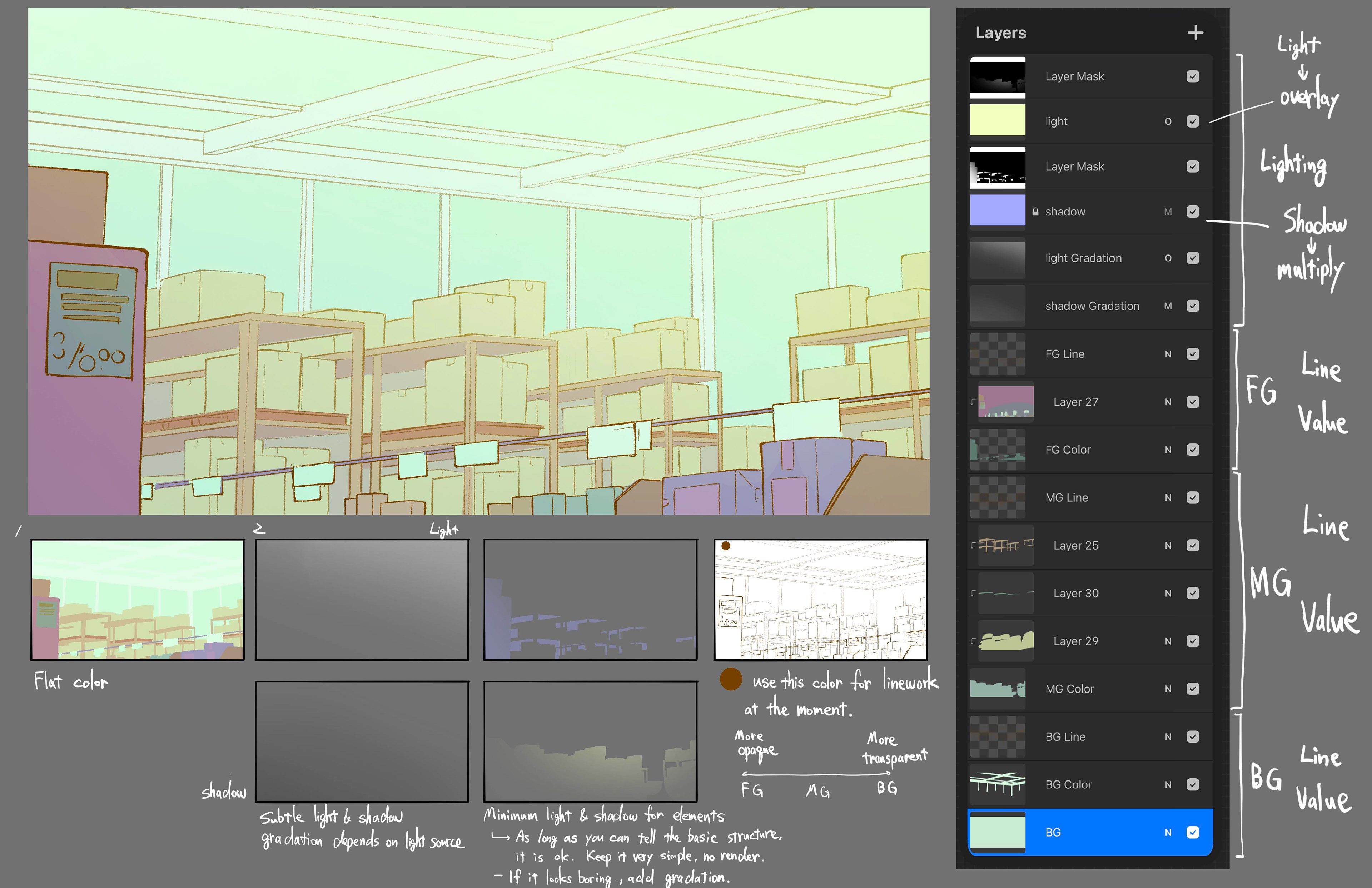Image resolution: width=1372 pixels, height=888 pixels.
Task: Select the MG Line layer name
Action: coord(1067,498)
